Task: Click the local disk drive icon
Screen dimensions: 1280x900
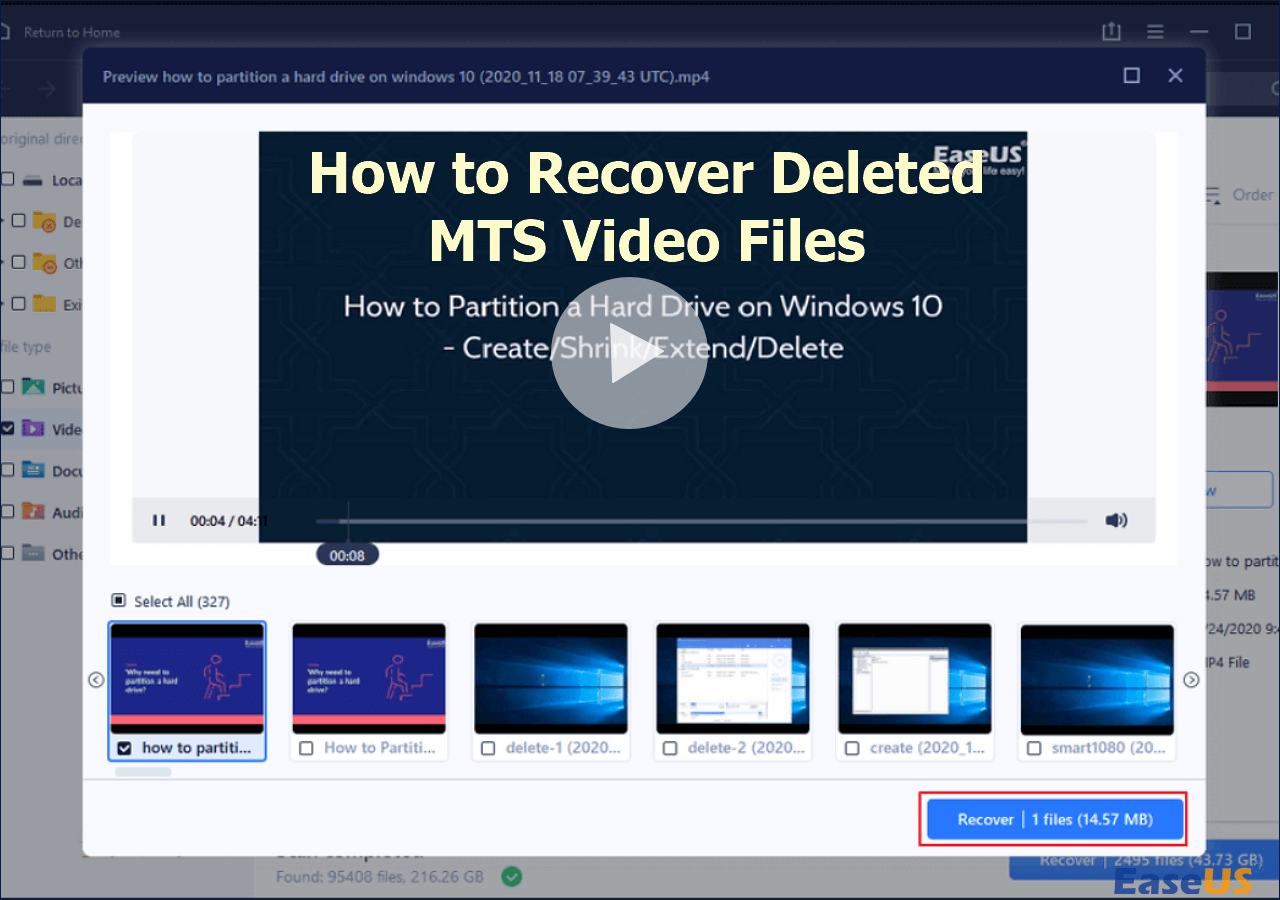Action: (34, 180)
